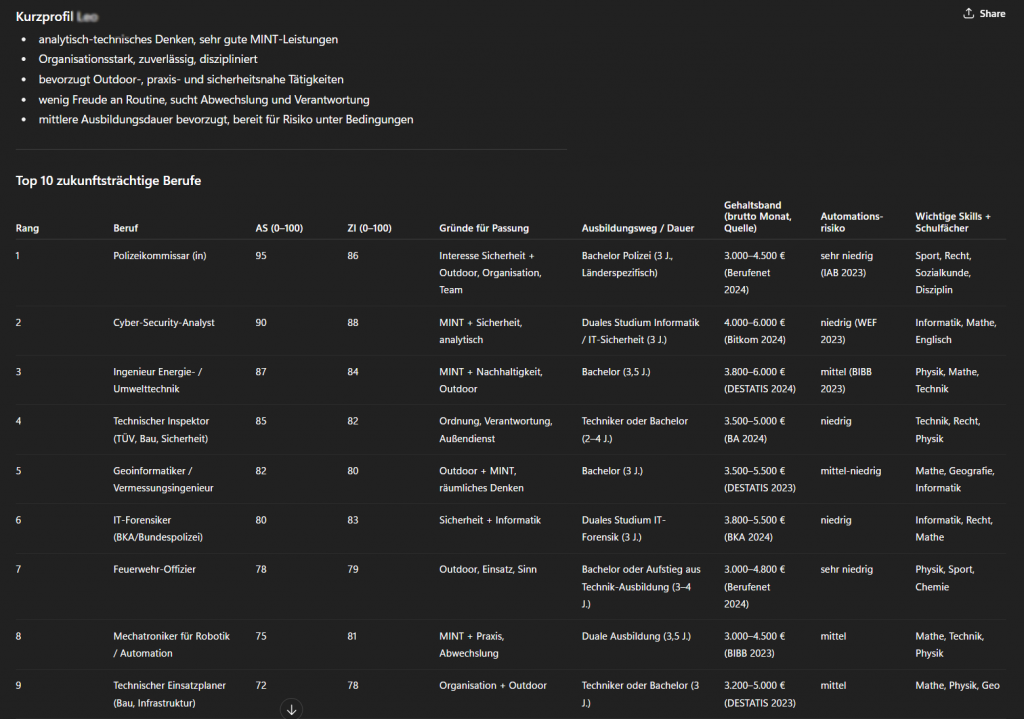Viewport: 1024px width, 719px height.
Task: Click the 'Geoinformatiker / Vermessungsingenieur' cell
Action: 163,479
